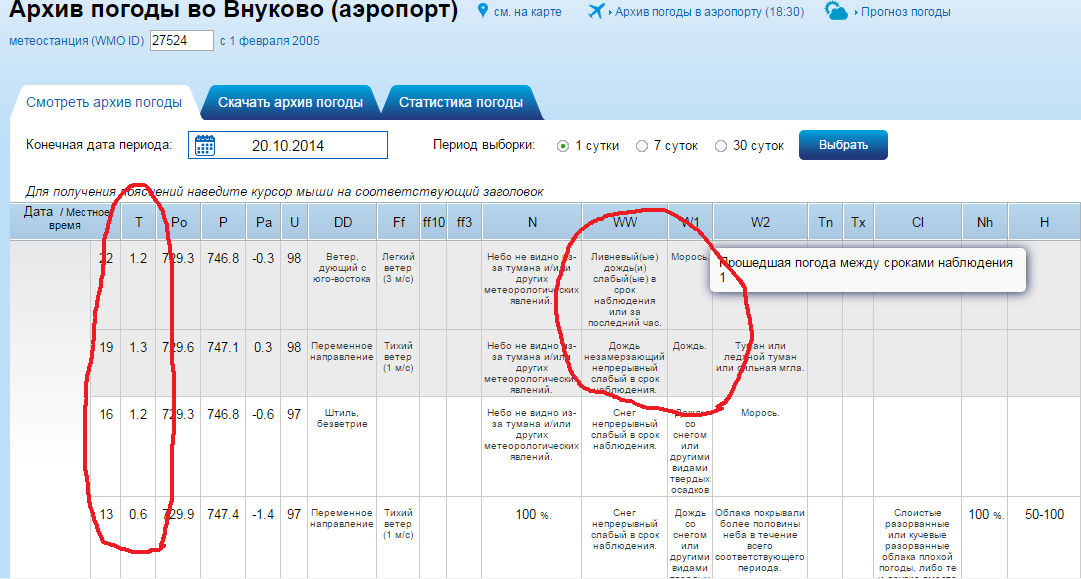
Task: Open the calendar icon in date field
Action: tap(205, 145)
